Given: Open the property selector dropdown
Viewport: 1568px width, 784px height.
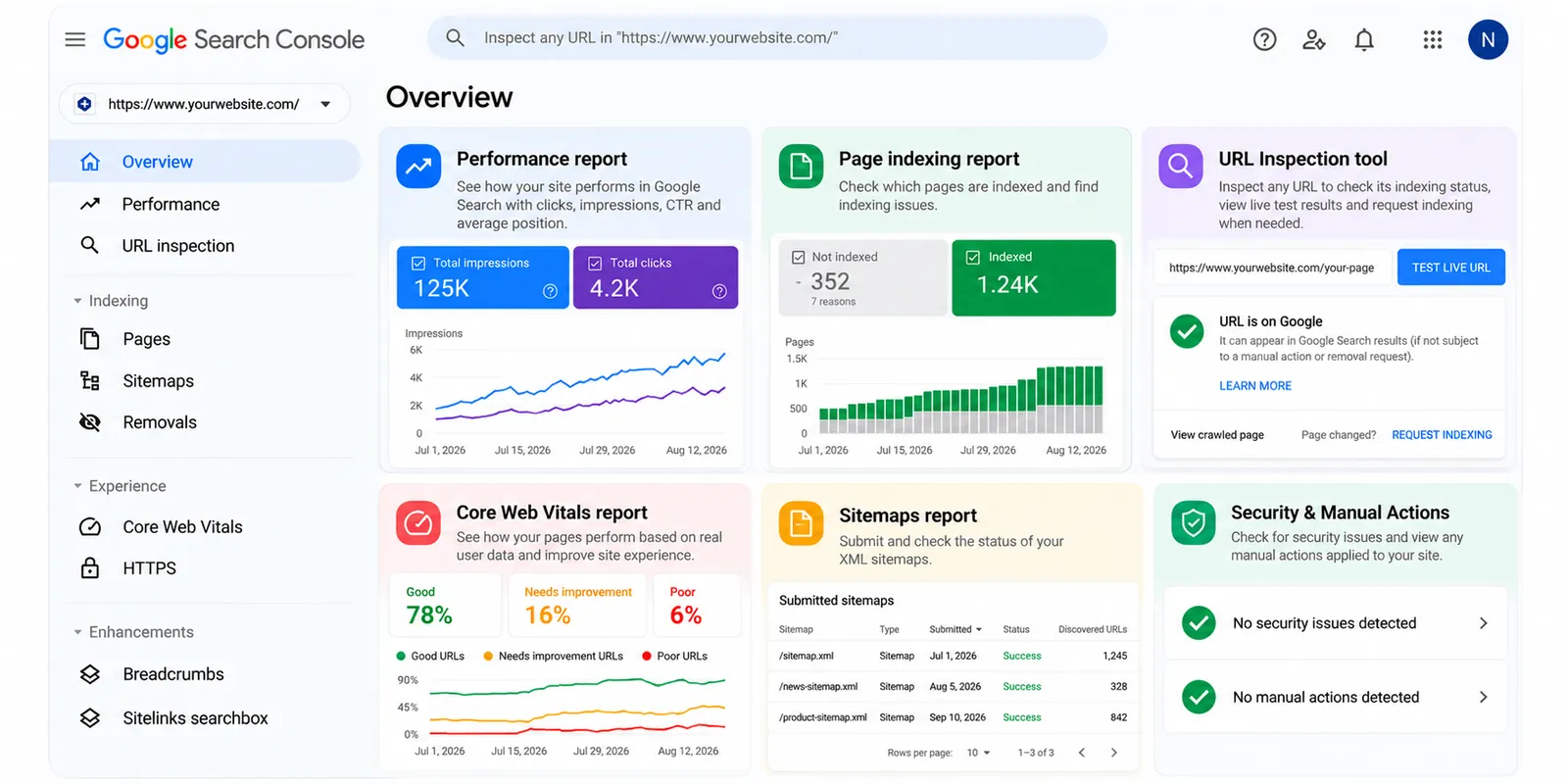Looking at the screenshot, I should coord(205,104).
